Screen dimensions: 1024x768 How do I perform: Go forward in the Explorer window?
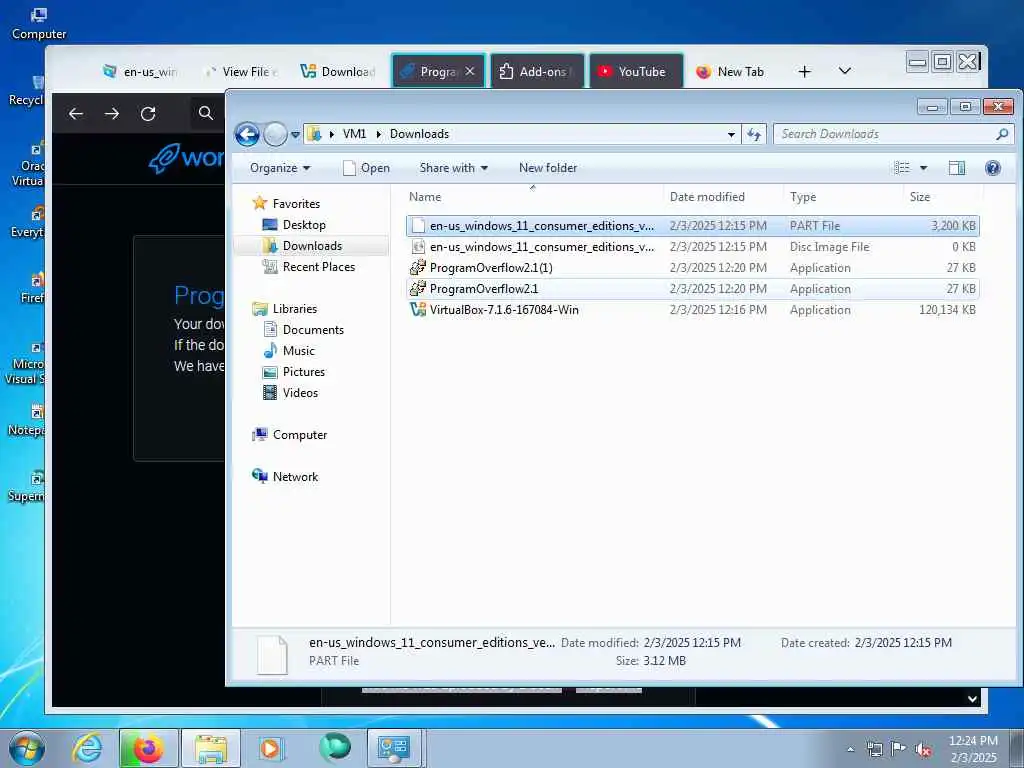(x=275, y=135)
